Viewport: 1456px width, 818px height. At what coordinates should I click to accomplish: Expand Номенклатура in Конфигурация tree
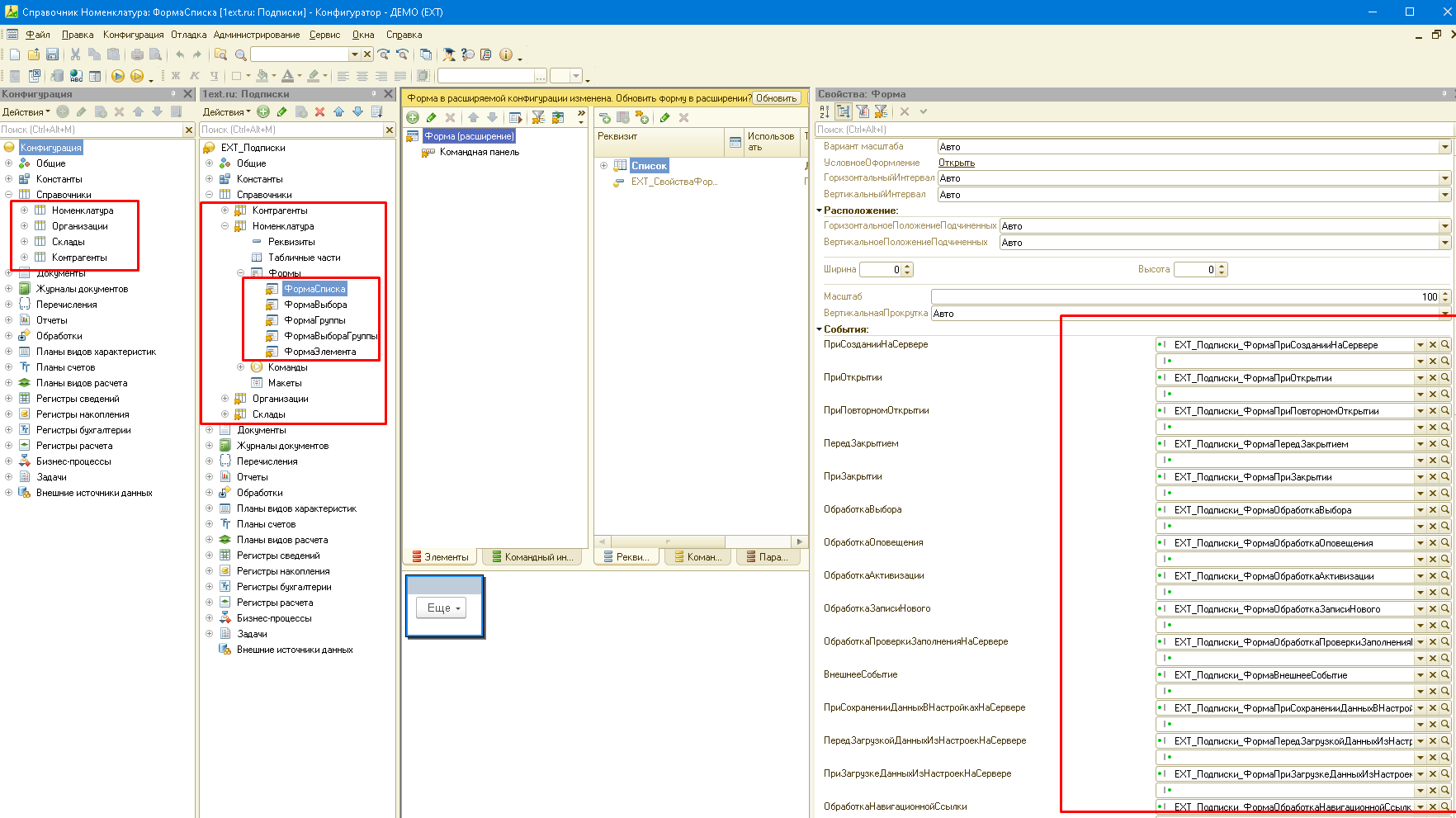click(x=24, y=210)
